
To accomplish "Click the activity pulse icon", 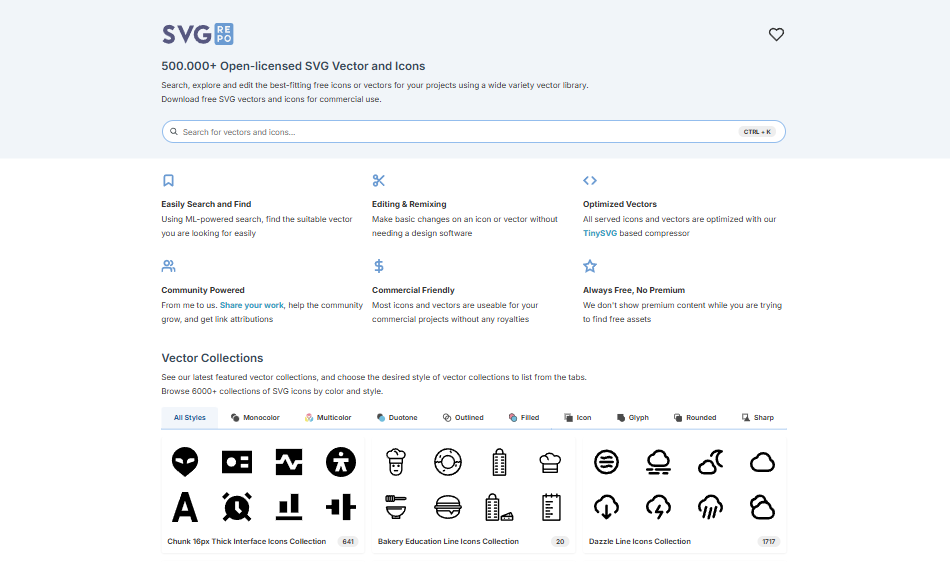I will [289, 462].
